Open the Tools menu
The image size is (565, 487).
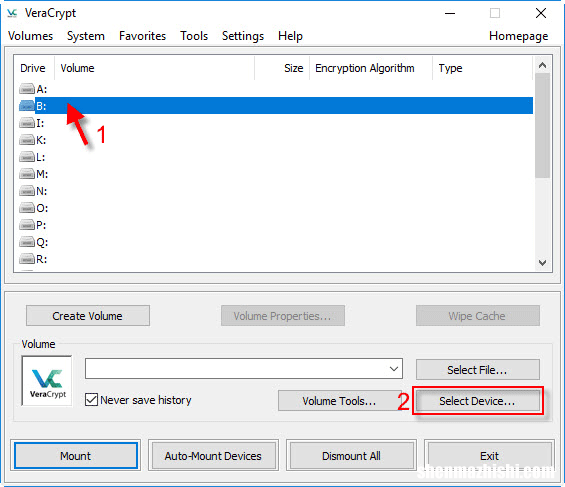pos(194,36)
